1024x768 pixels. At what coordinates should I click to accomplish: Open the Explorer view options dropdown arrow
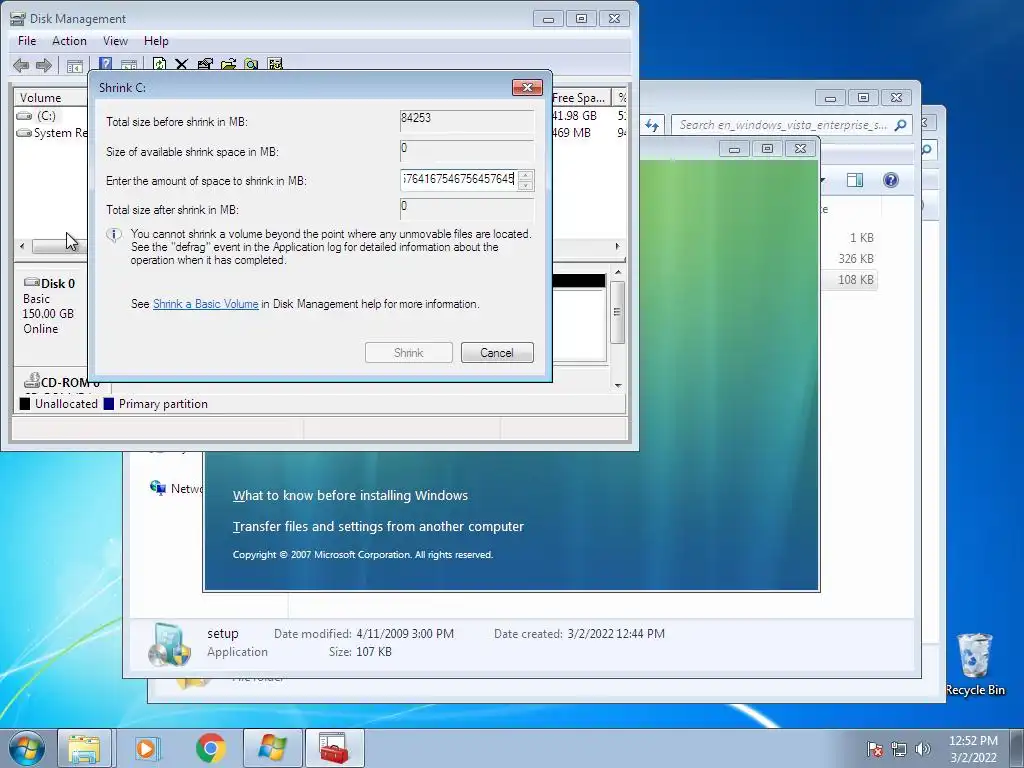click(822, 180)
